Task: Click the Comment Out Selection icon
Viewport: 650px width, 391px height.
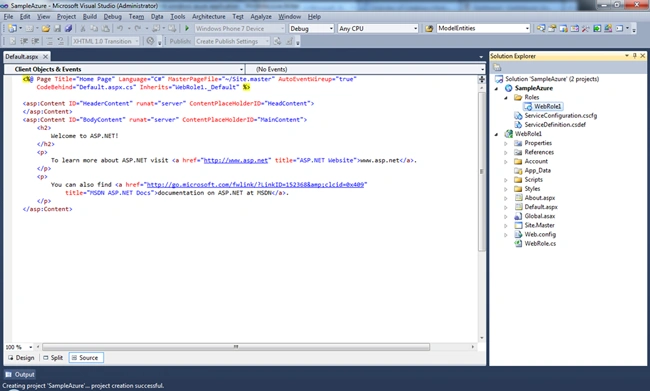Action: coord(49,41)
